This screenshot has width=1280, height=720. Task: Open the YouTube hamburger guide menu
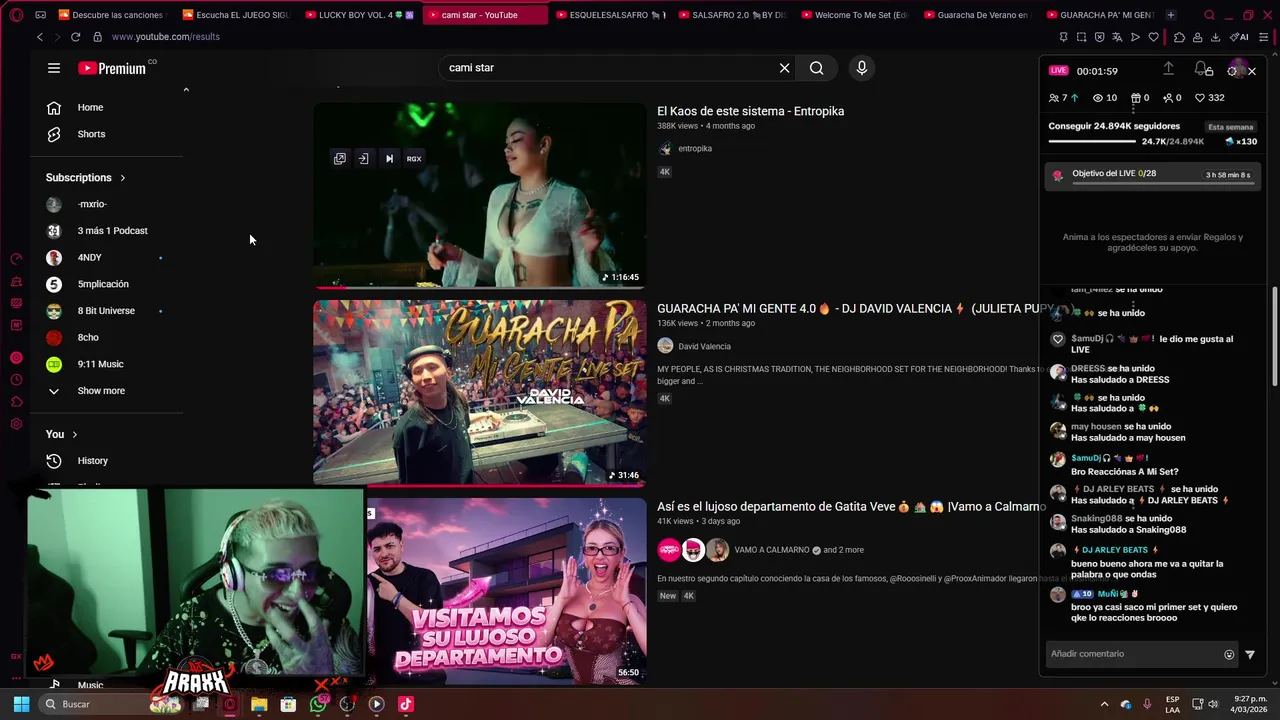(54, 68)
